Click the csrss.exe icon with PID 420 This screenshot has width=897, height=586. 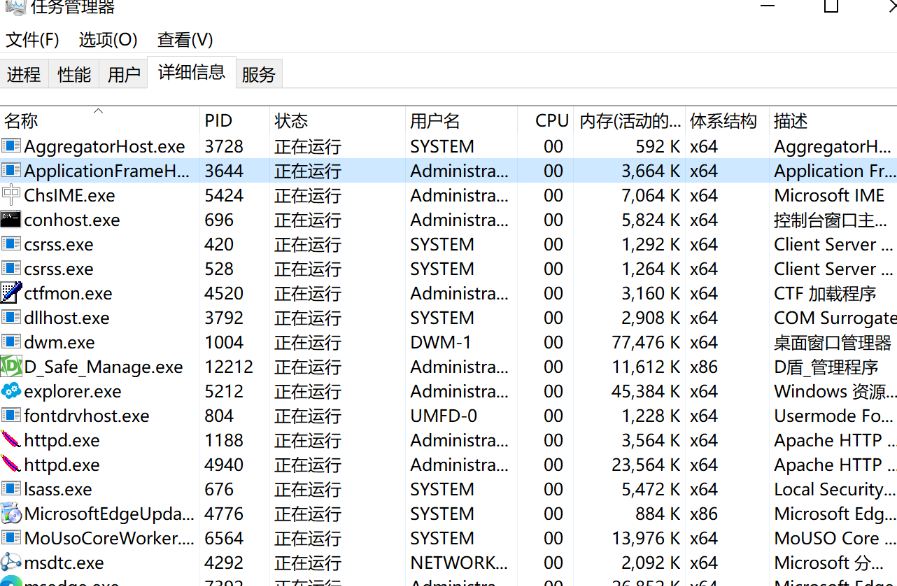pyautogui.click(x=11, y=244)
